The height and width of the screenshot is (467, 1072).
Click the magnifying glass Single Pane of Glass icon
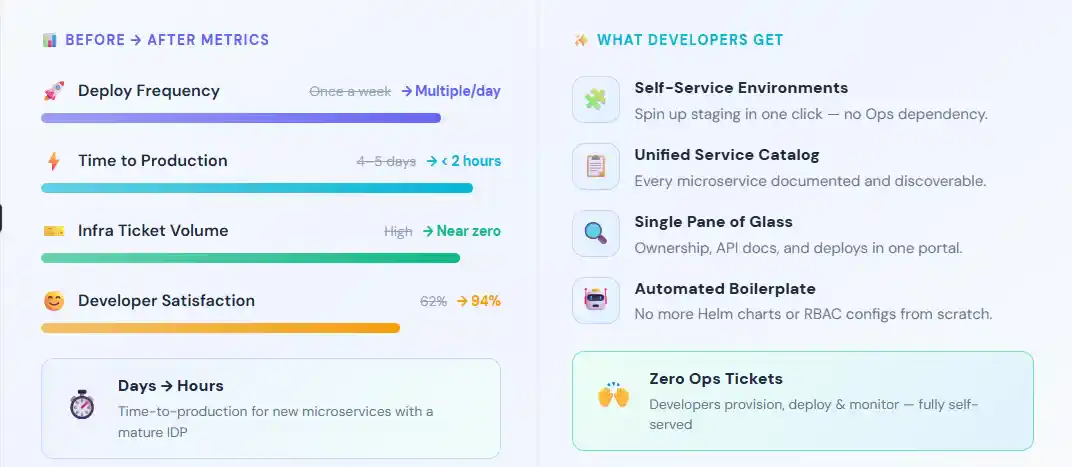click(x=595, y=234)
